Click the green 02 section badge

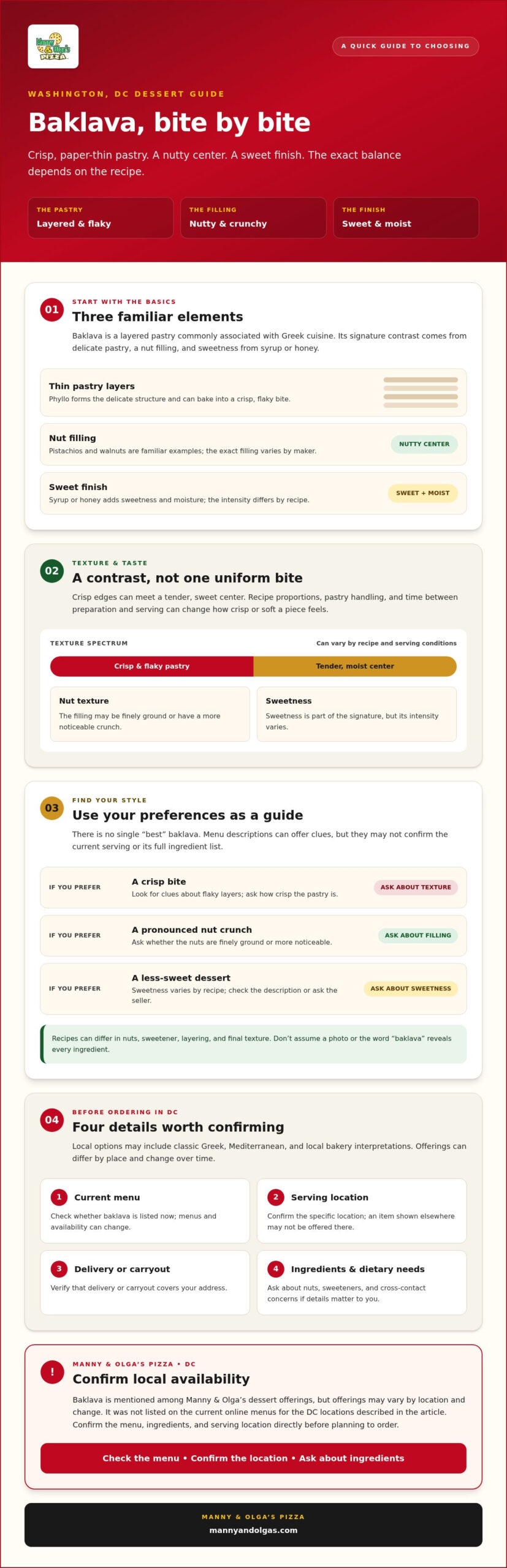pos(52,571)
